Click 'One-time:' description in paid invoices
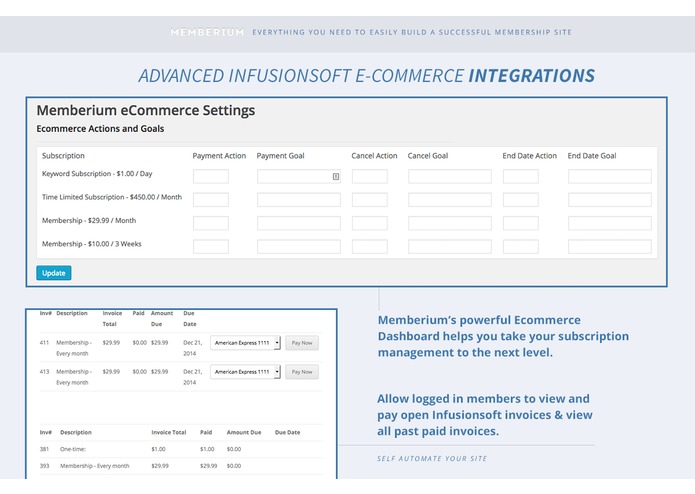 click(x=73, y=449)
